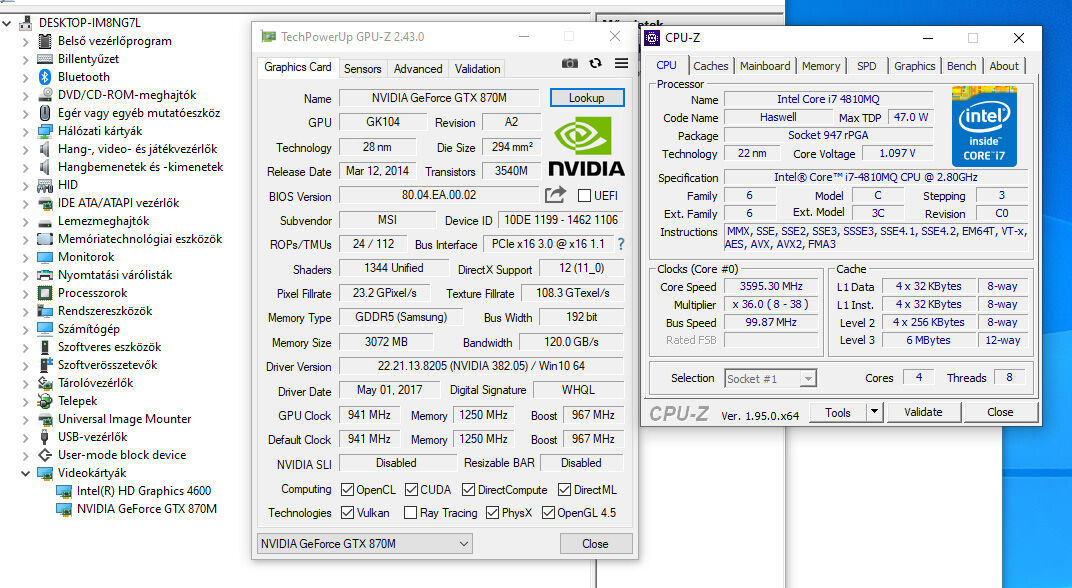Click the Bluetooth device icon

45,77
